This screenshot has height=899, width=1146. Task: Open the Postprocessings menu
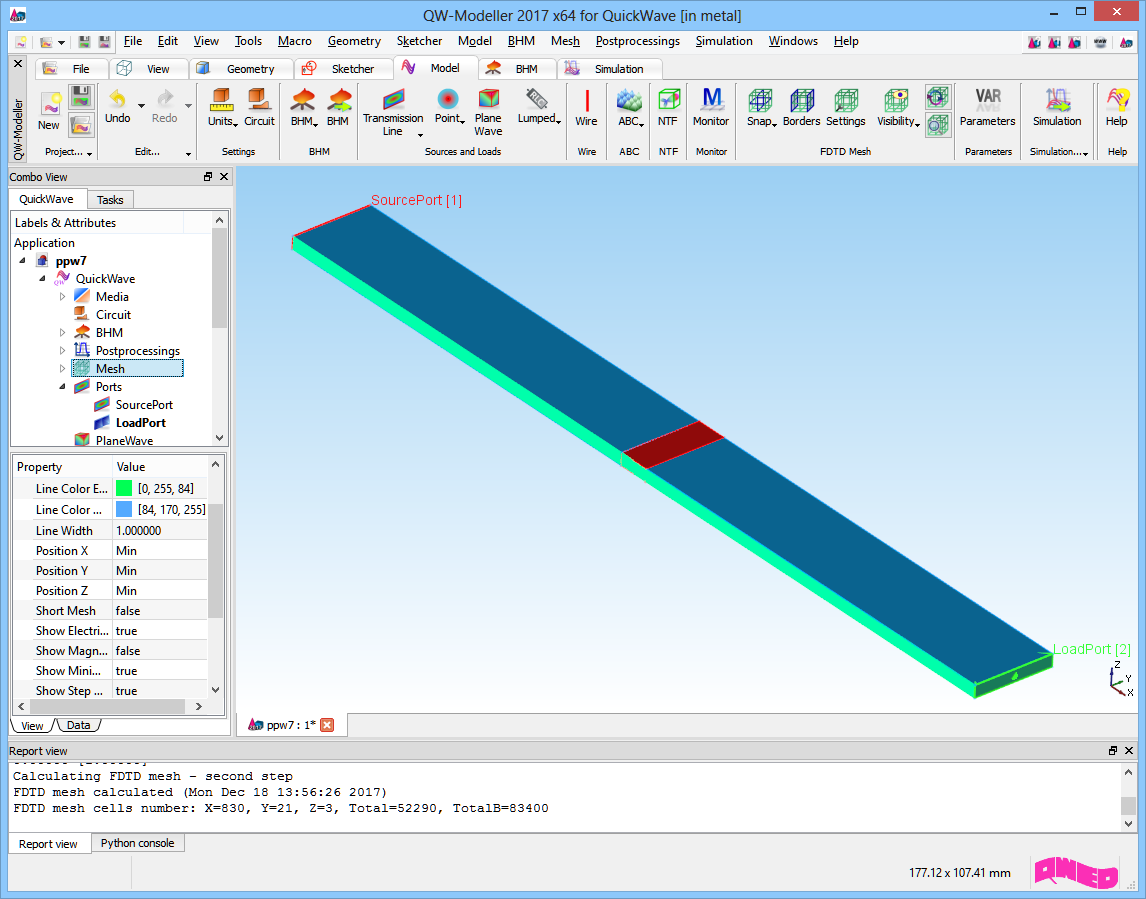click(x=637, y=41)
